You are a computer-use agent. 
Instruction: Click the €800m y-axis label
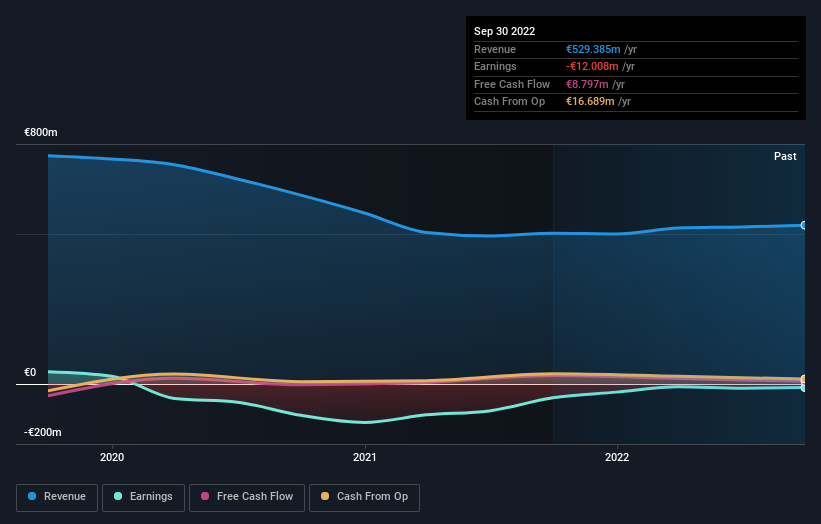point(41,132)
